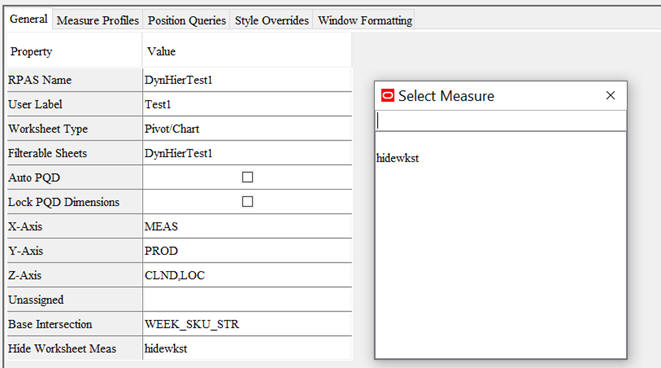Click the Auto PQD property label
661x368 pixels.
coord(34,177)
